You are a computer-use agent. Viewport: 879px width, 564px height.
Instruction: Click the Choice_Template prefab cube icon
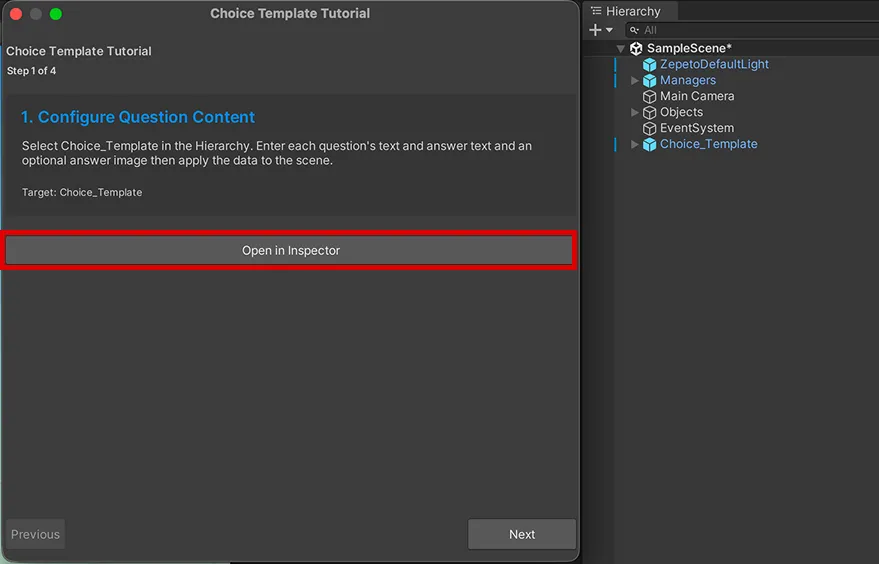point(649,145)
